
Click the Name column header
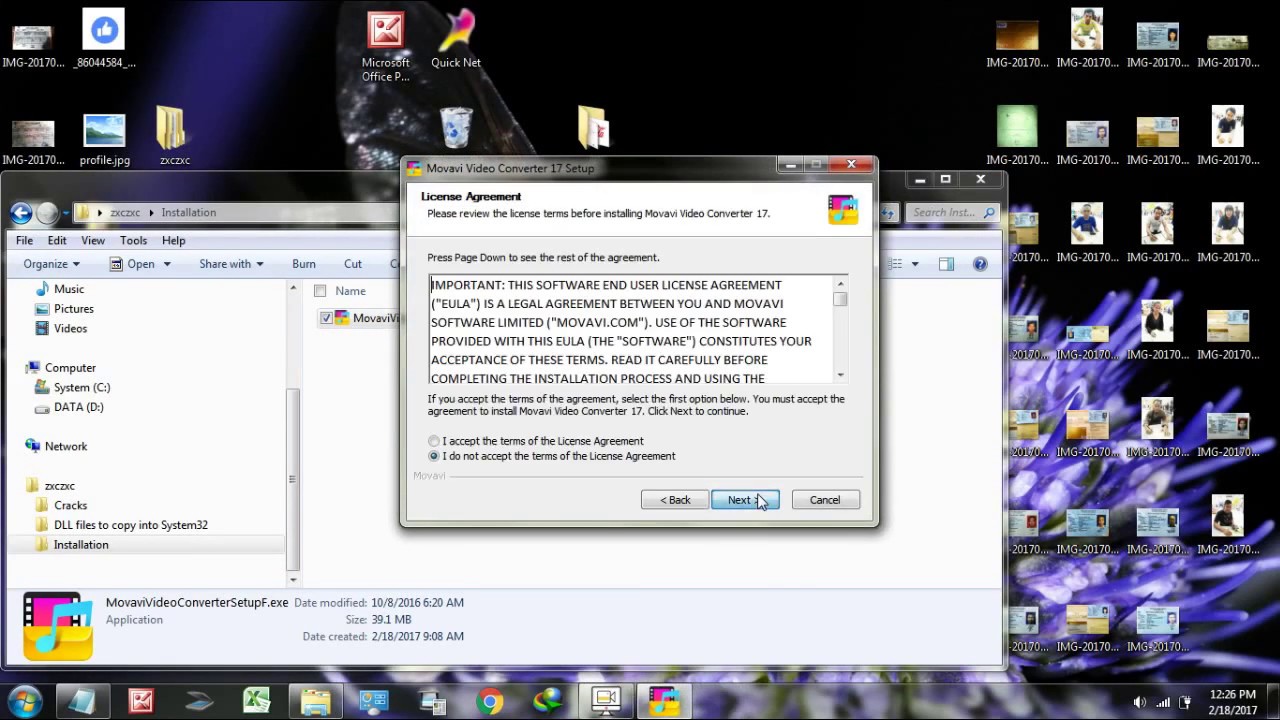pos(350,291)
